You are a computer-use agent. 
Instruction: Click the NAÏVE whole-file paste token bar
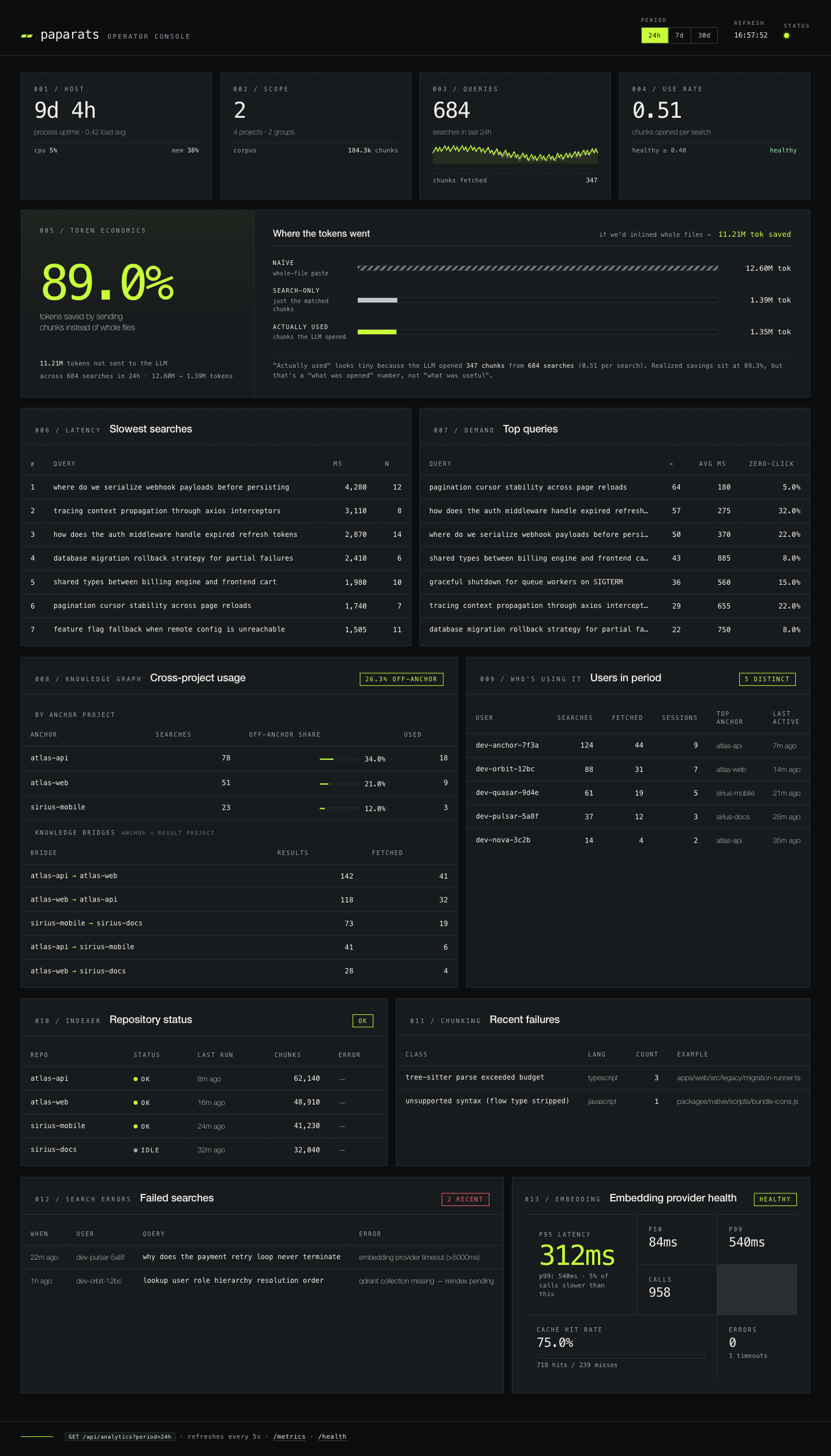[x=538, y=268]
